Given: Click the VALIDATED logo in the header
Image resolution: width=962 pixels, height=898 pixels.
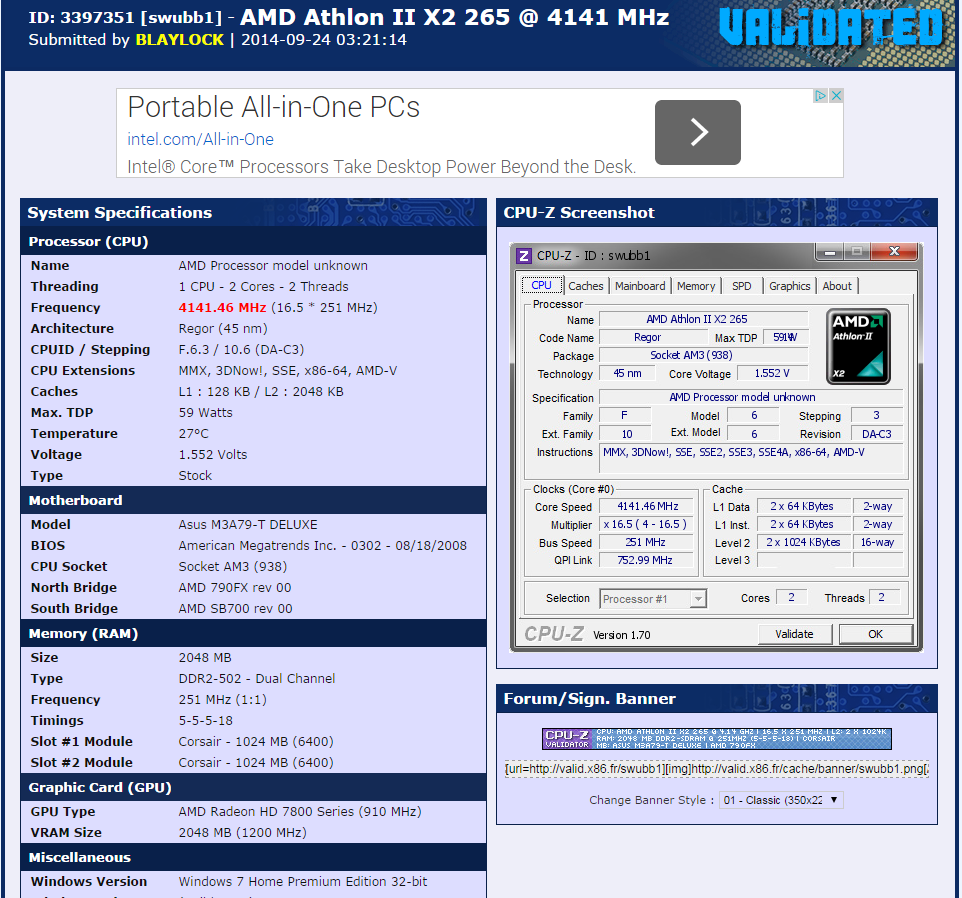Looking at the screenshot, I should [x=831, y=28].
